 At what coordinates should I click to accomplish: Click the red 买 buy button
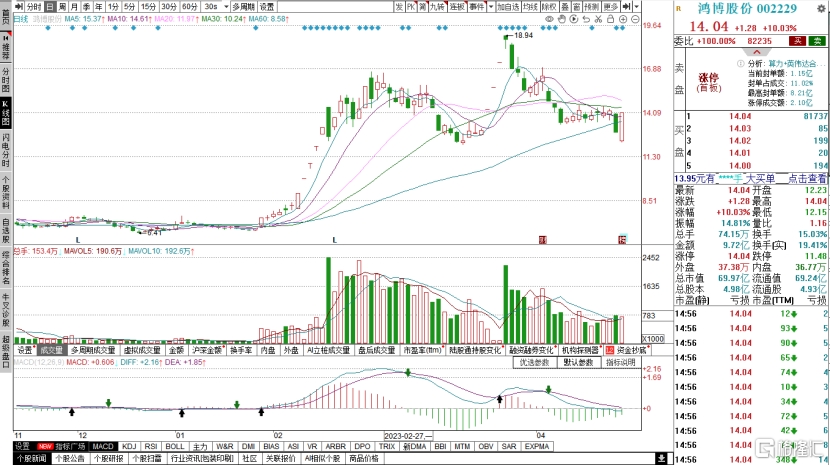797,41
